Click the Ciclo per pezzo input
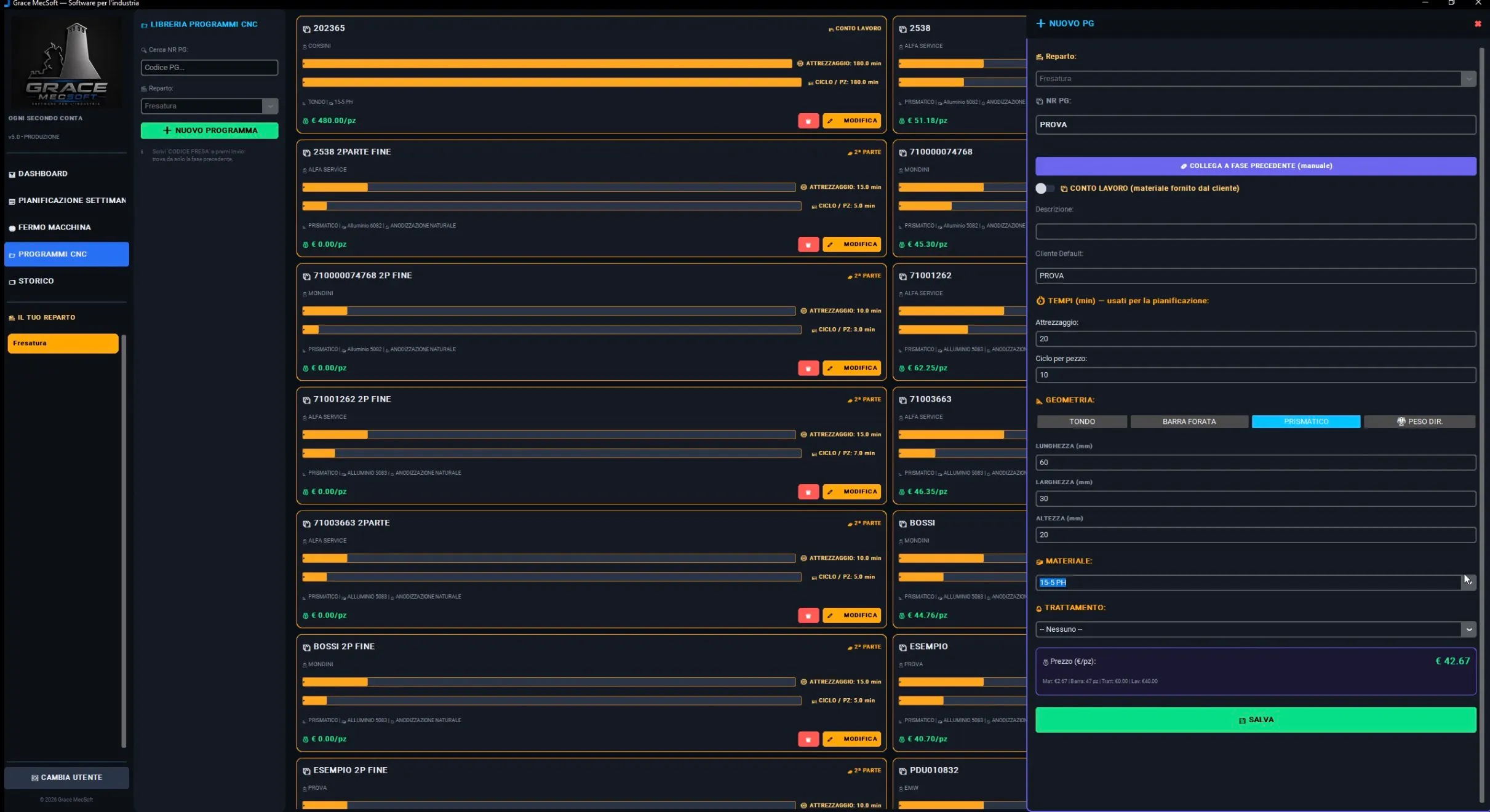The image size is (1490, 812). point(1255,375)
